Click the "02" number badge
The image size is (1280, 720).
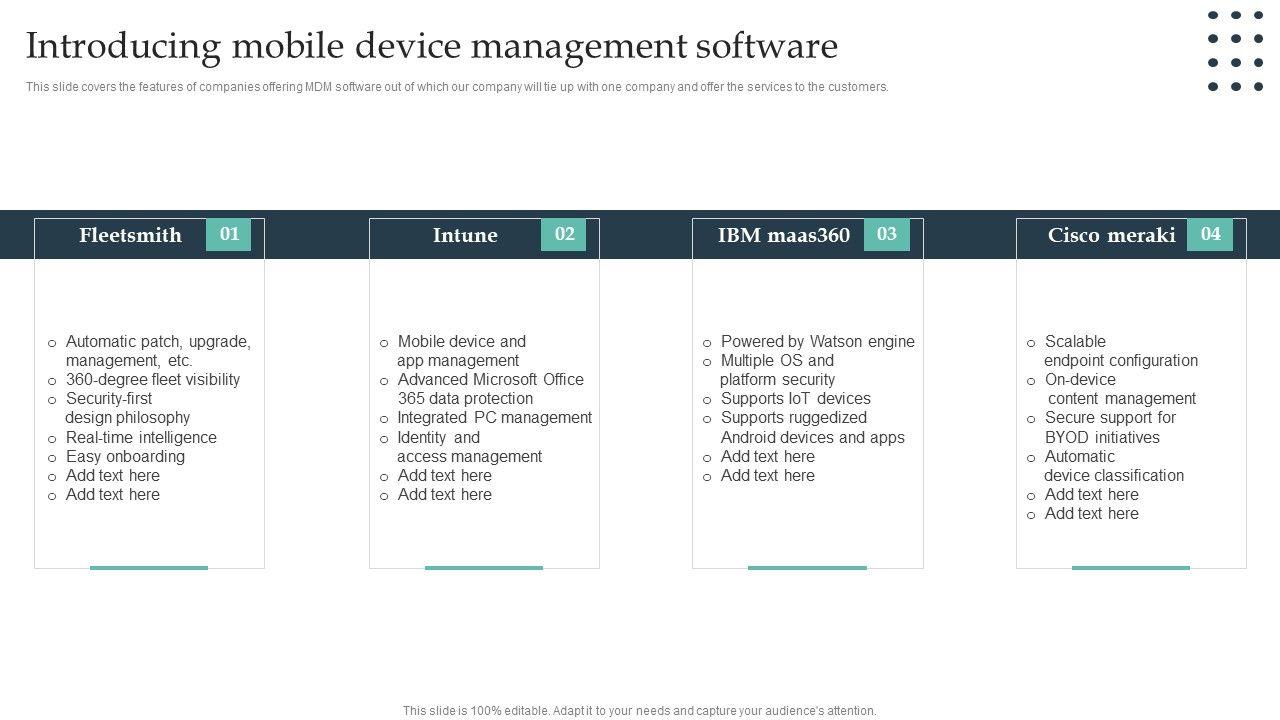click(x=564, y=234)
